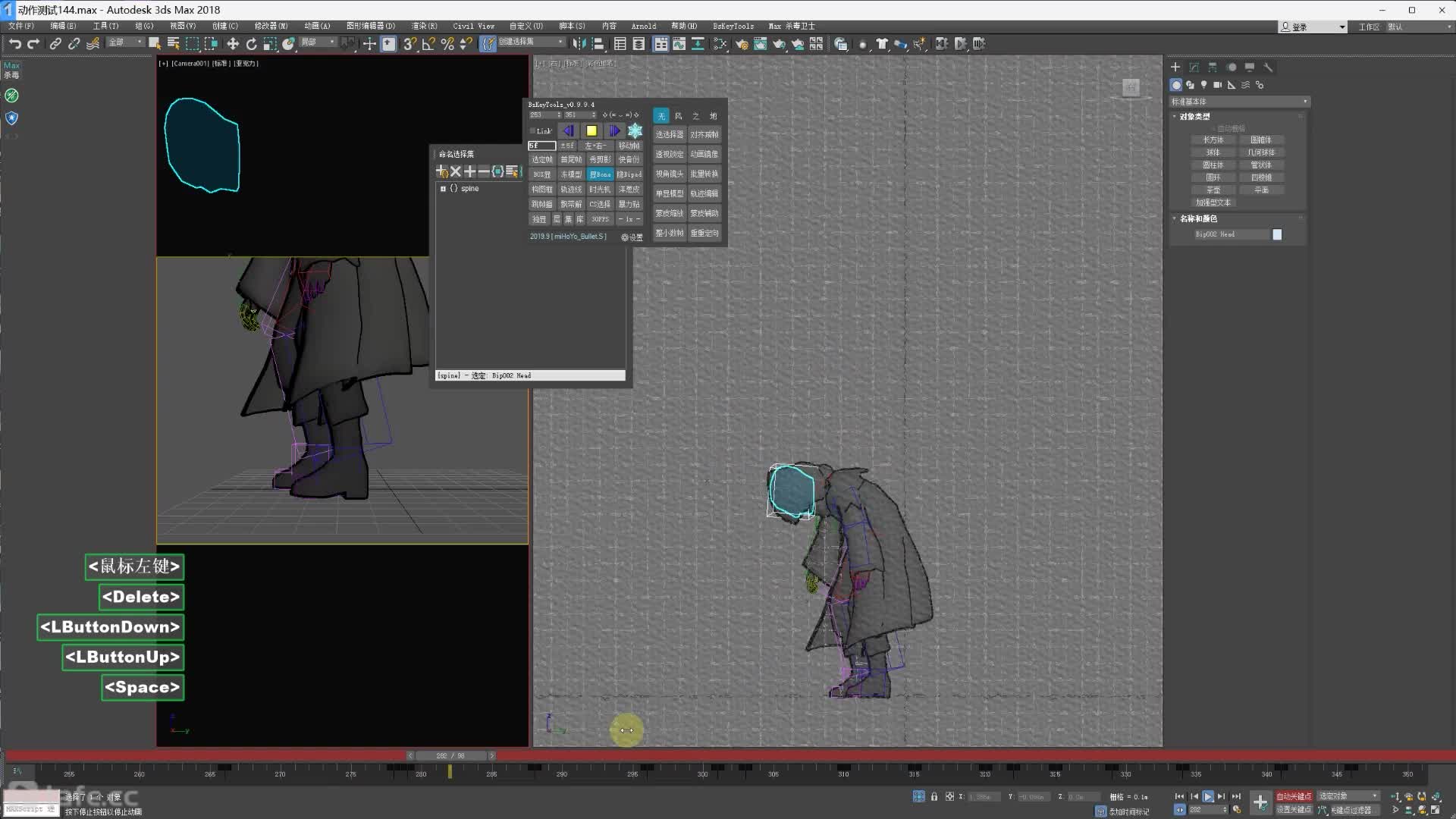1456x819 pixels.
Task: Select the Move tool in toolbar
Action: 233,44
